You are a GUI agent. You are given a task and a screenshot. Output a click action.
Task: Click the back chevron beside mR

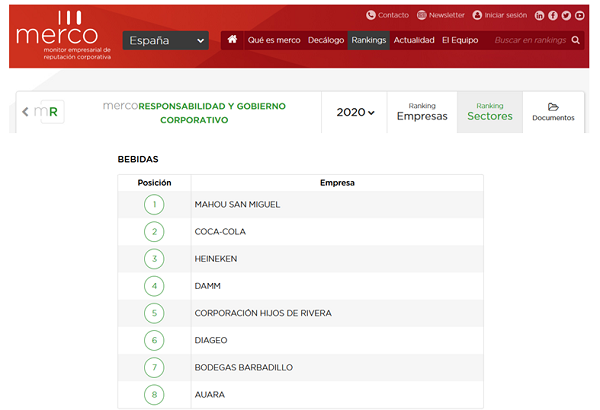tap(25, 112)
